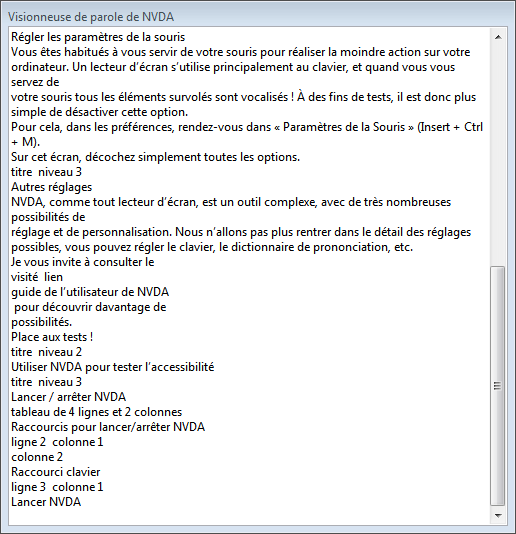Place cursor on last line 'Lancer NVDA'
Image resolution: width=516 pixels, height=534 pixels.
tap(46, 502)
